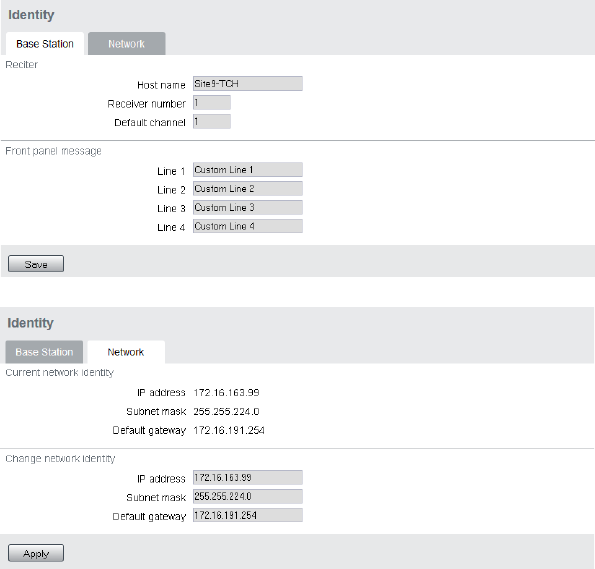This screenshot has width=595, height=569.
Task: Switch to Network tab in upper panel
Action: (x=127, y=44)
